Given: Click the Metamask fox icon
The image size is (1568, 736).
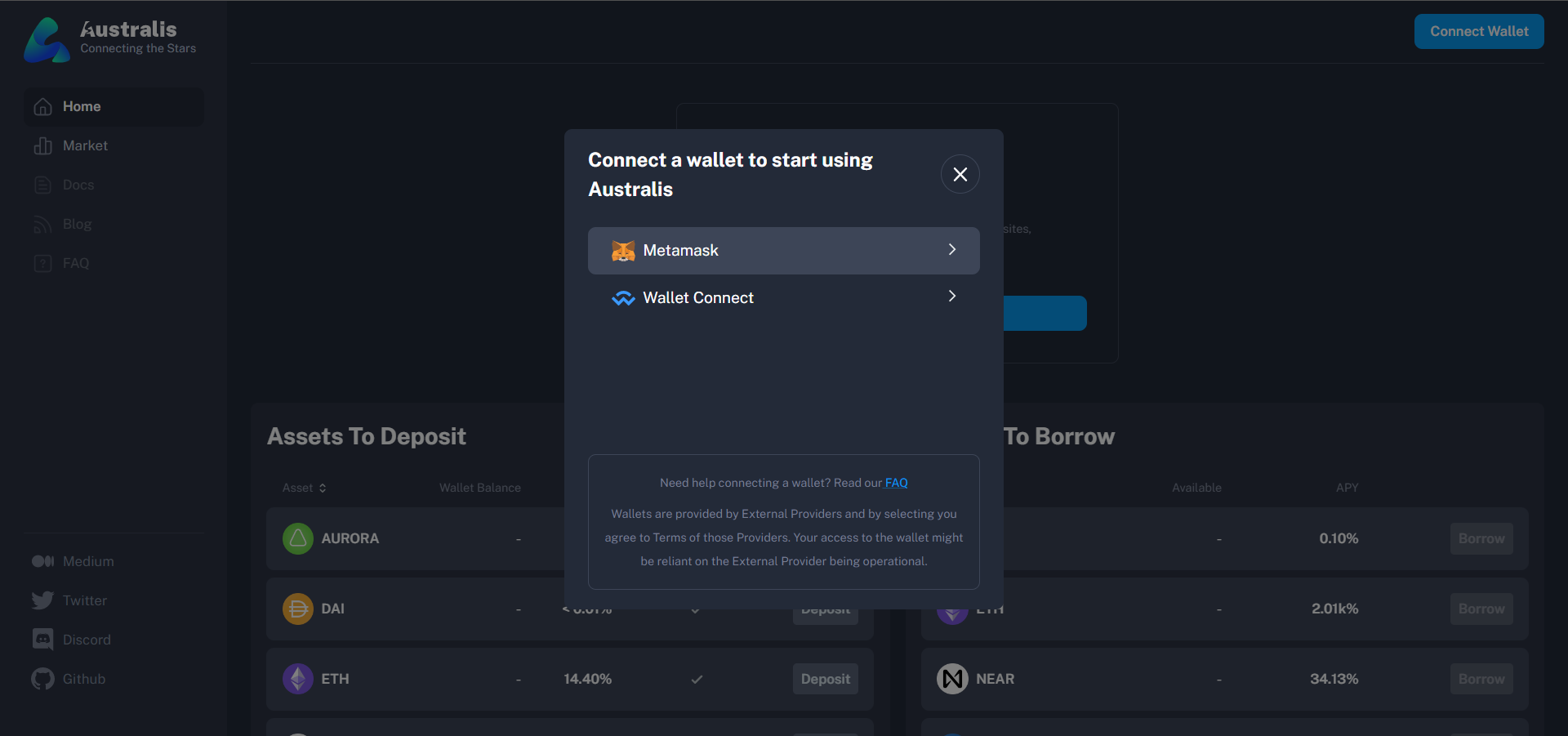Looking at the screenshot, I should (x=623, y=251).
